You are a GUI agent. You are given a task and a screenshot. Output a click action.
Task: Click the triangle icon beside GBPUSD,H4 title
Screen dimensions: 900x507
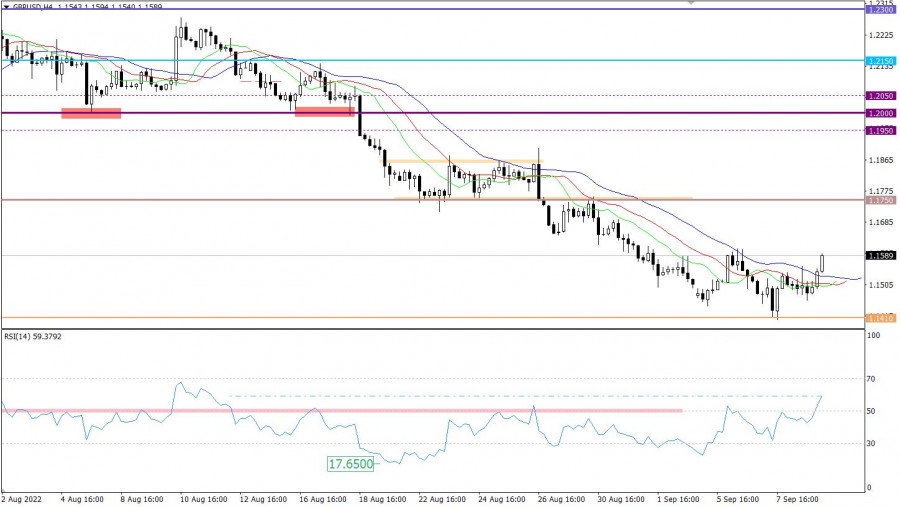[6, 5]
